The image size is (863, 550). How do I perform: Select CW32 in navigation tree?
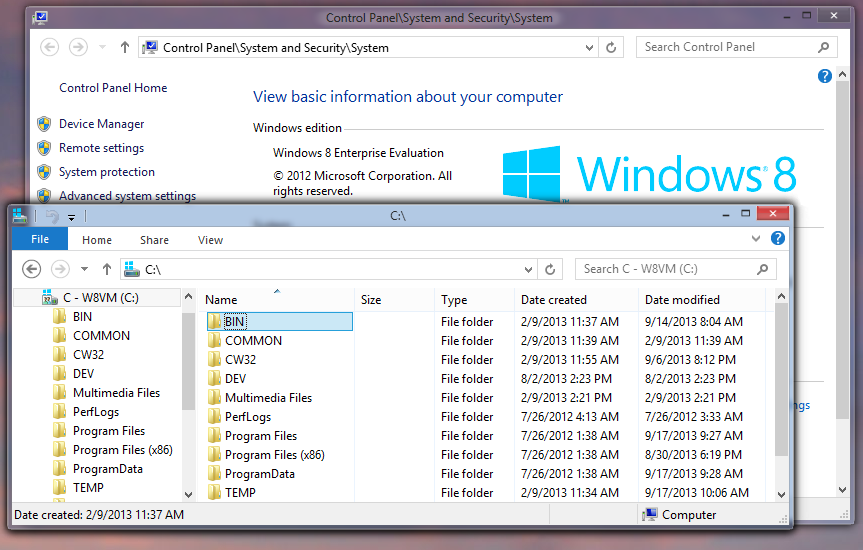pyautogui.click(x=88, y=355)
